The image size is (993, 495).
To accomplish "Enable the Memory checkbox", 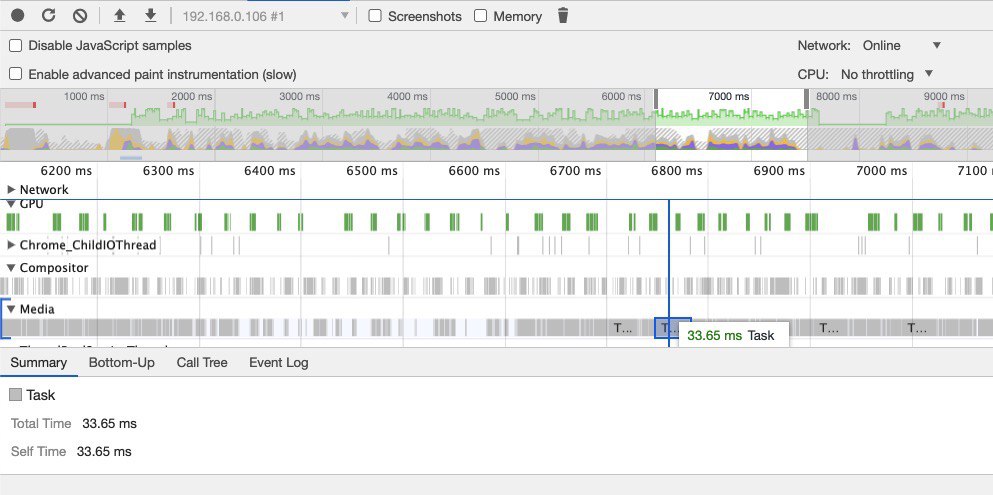I will tap(481, 16).
